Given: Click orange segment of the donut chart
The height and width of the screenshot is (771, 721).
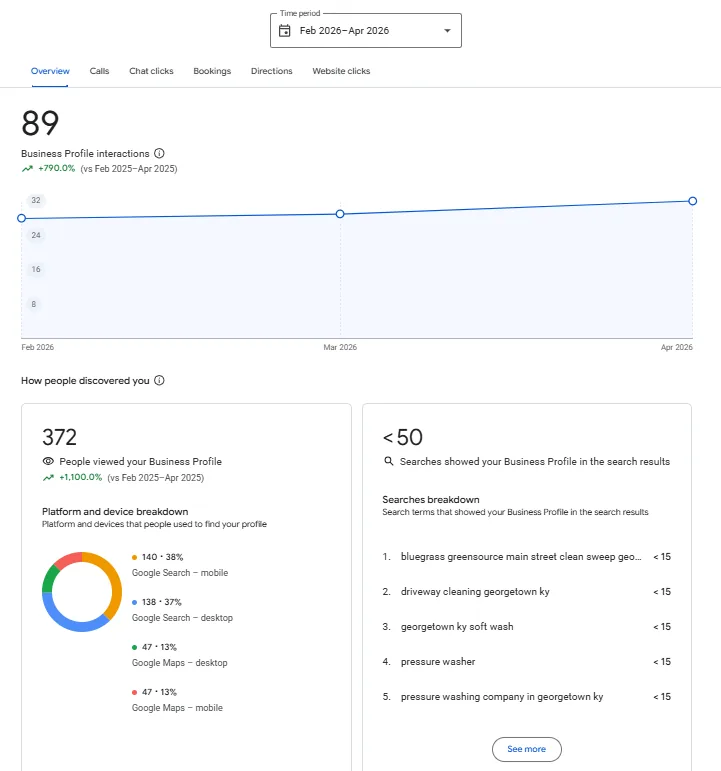Looking at the screenshot, I should coord(115,585).
